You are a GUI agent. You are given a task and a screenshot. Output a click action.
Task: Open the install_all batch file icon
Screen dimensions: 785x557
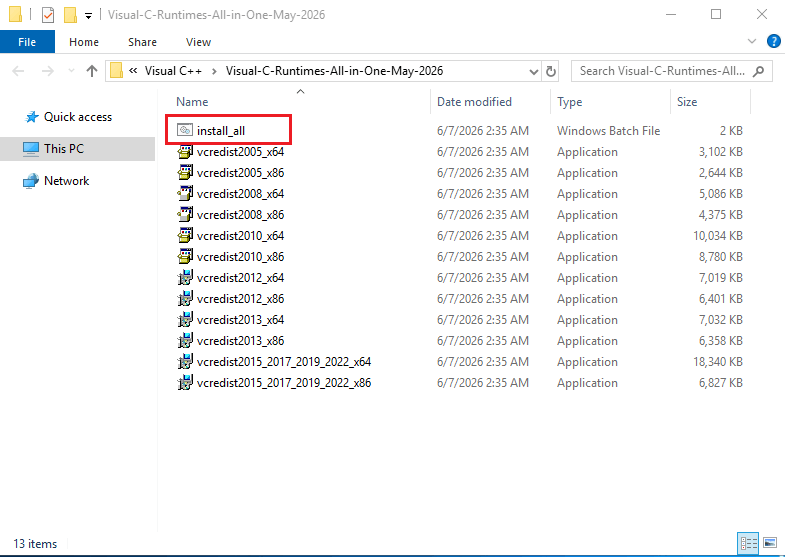185,131
